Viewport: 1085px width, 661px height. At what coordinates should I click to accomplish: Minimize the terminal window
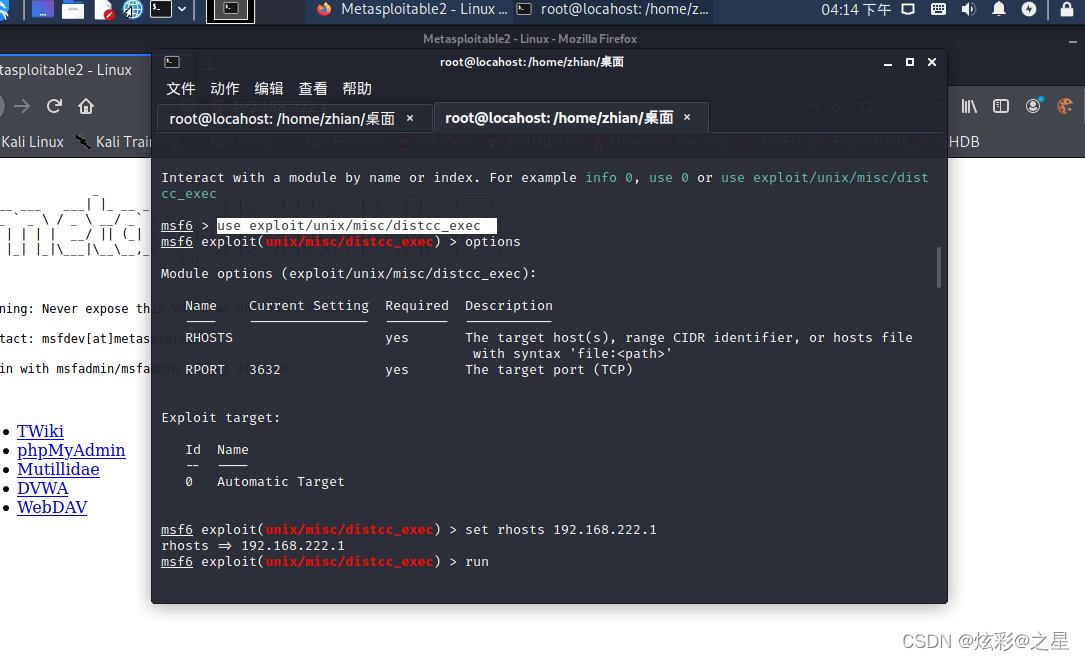pos(888,62)
